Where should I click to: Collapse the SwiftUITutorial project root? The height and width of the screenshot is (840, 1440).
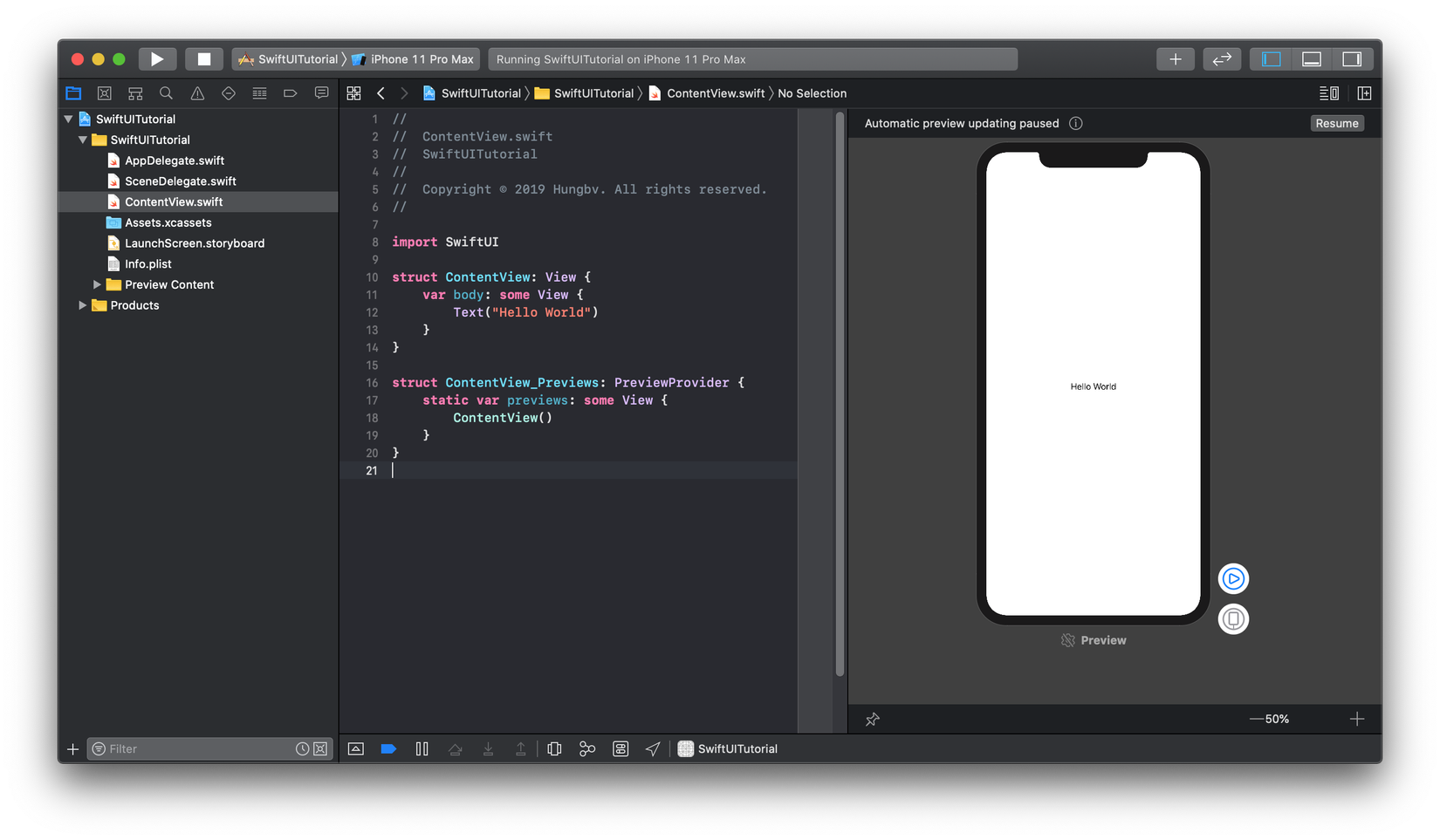(x=68, y=119)
